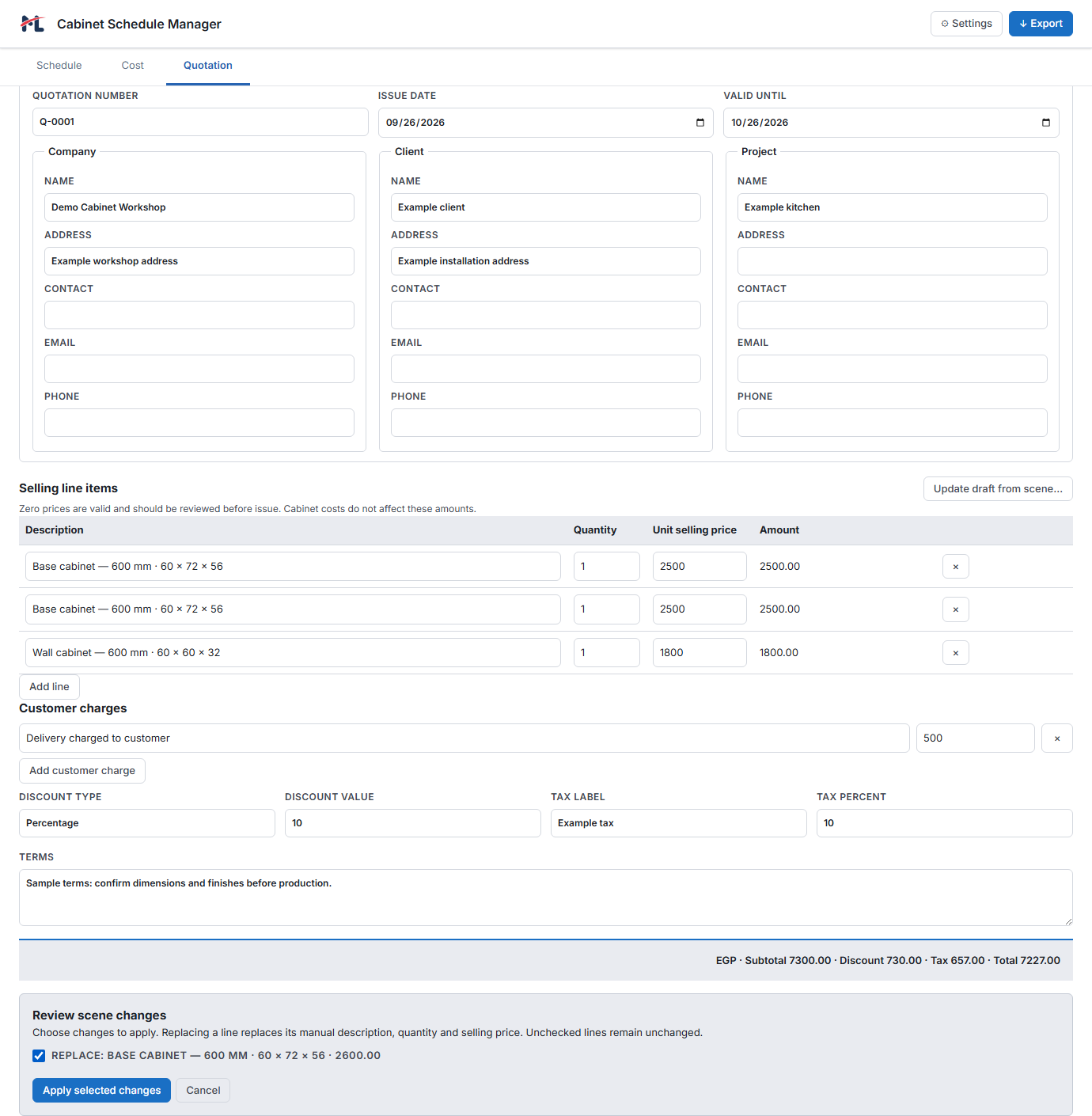Cancel the scene changes review
The height and width of the screenshot is (1116, 1092).
click(203, 1091)
